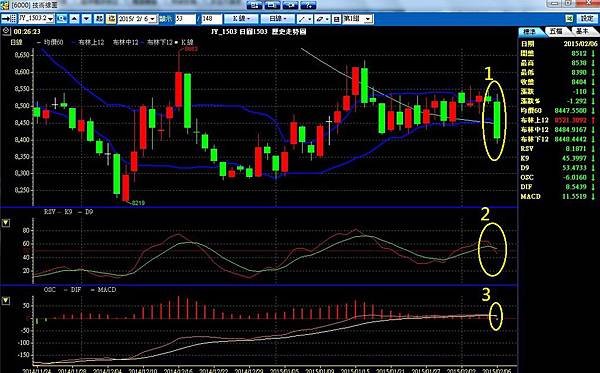Click the magnifier search icon beside symbol box

(61, 18)
